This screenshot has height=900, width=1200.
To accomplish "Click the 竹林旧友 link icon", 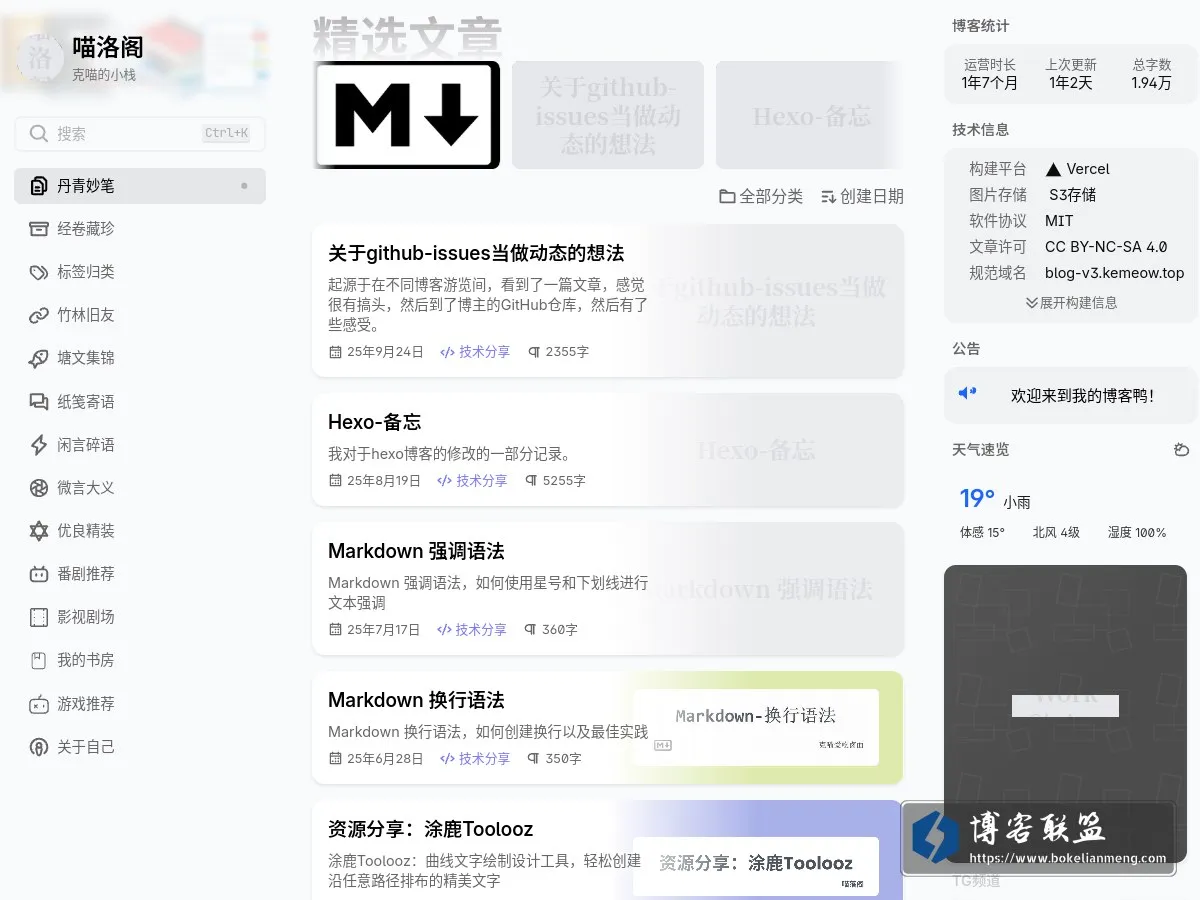I will pyautogui.click(x=39, y=315).
